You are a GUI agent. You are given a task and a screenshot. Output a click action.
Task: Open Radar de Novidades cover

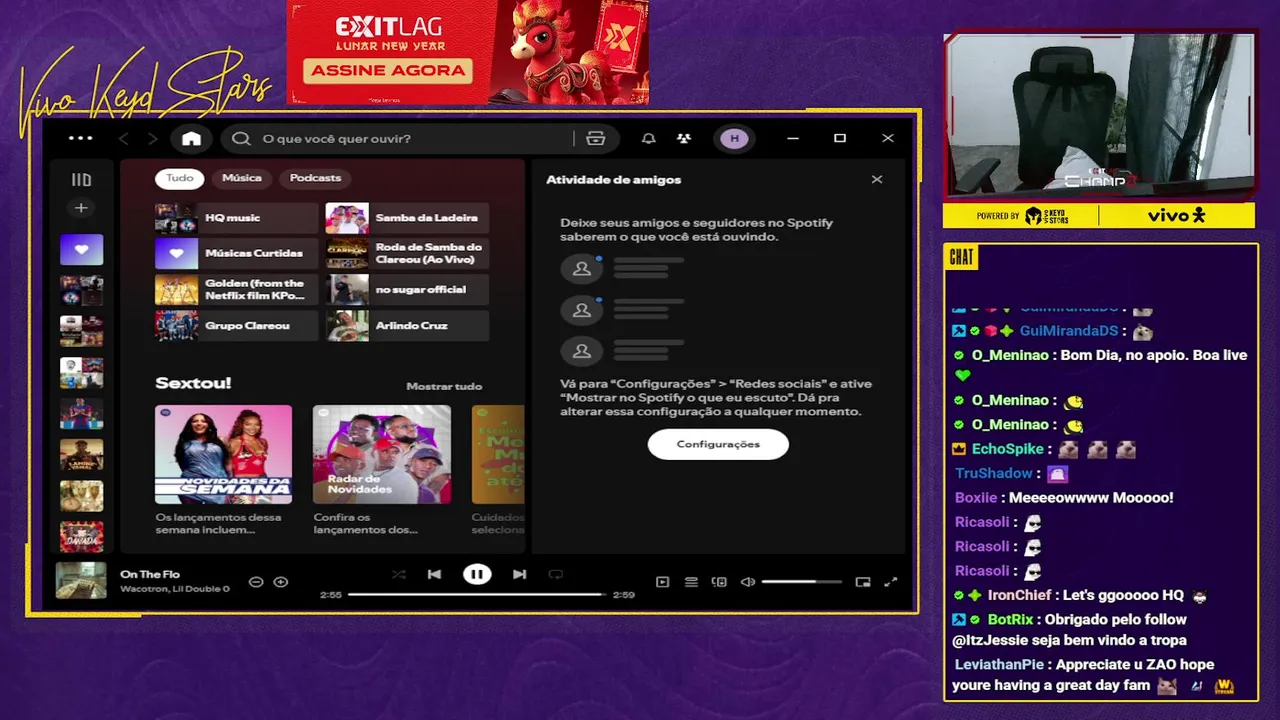pos(382,454)
